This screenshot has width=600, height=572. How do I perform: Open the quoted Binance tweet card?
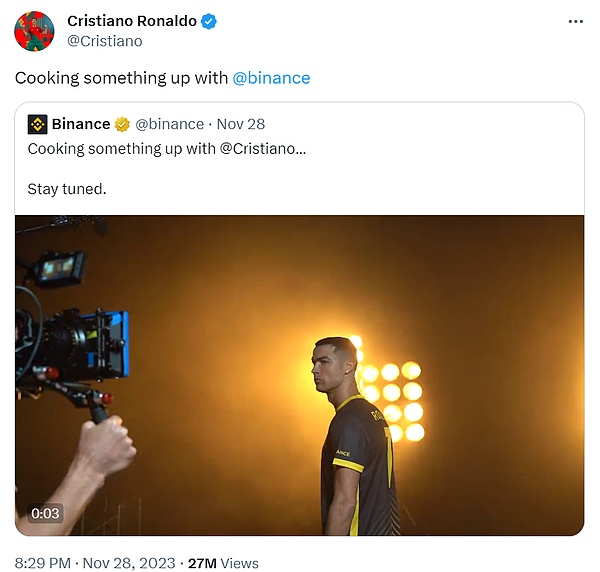[400, 170]
